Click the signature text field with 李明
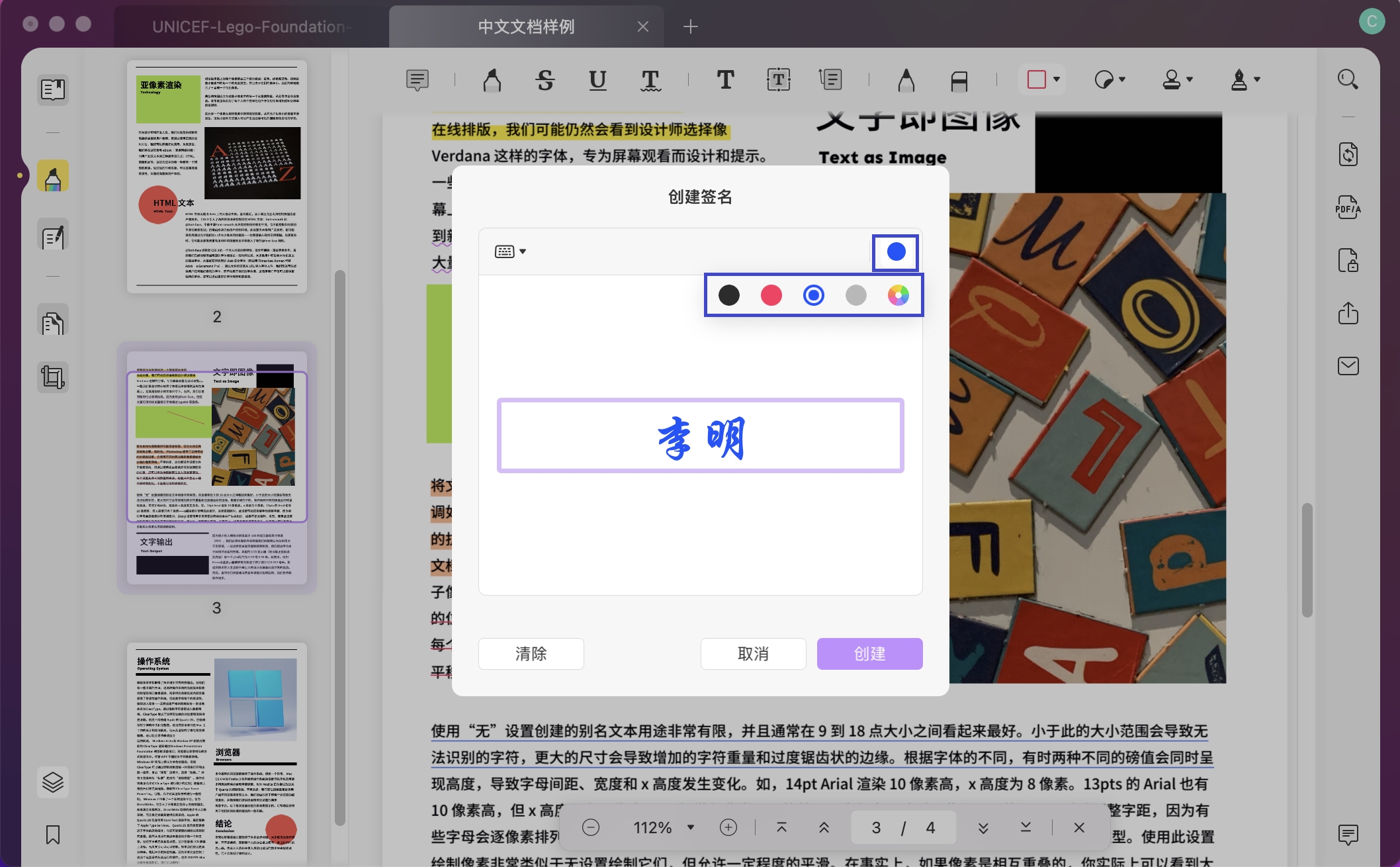 tap(700, 435)
